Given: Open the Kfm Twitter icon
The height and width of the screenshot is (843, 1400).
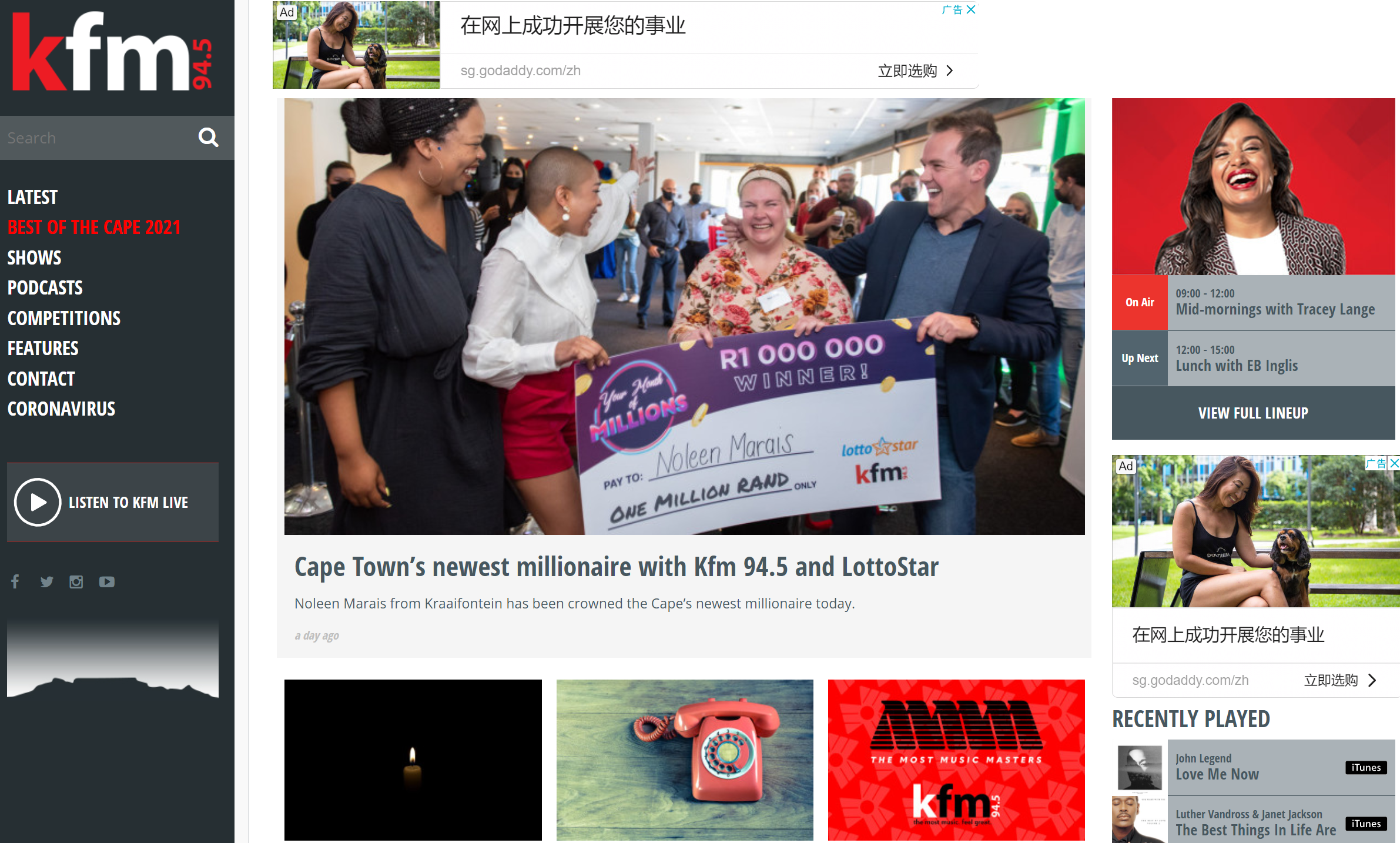Looking at the screenshot, I should pyautogui.click(x=46, y=581).
